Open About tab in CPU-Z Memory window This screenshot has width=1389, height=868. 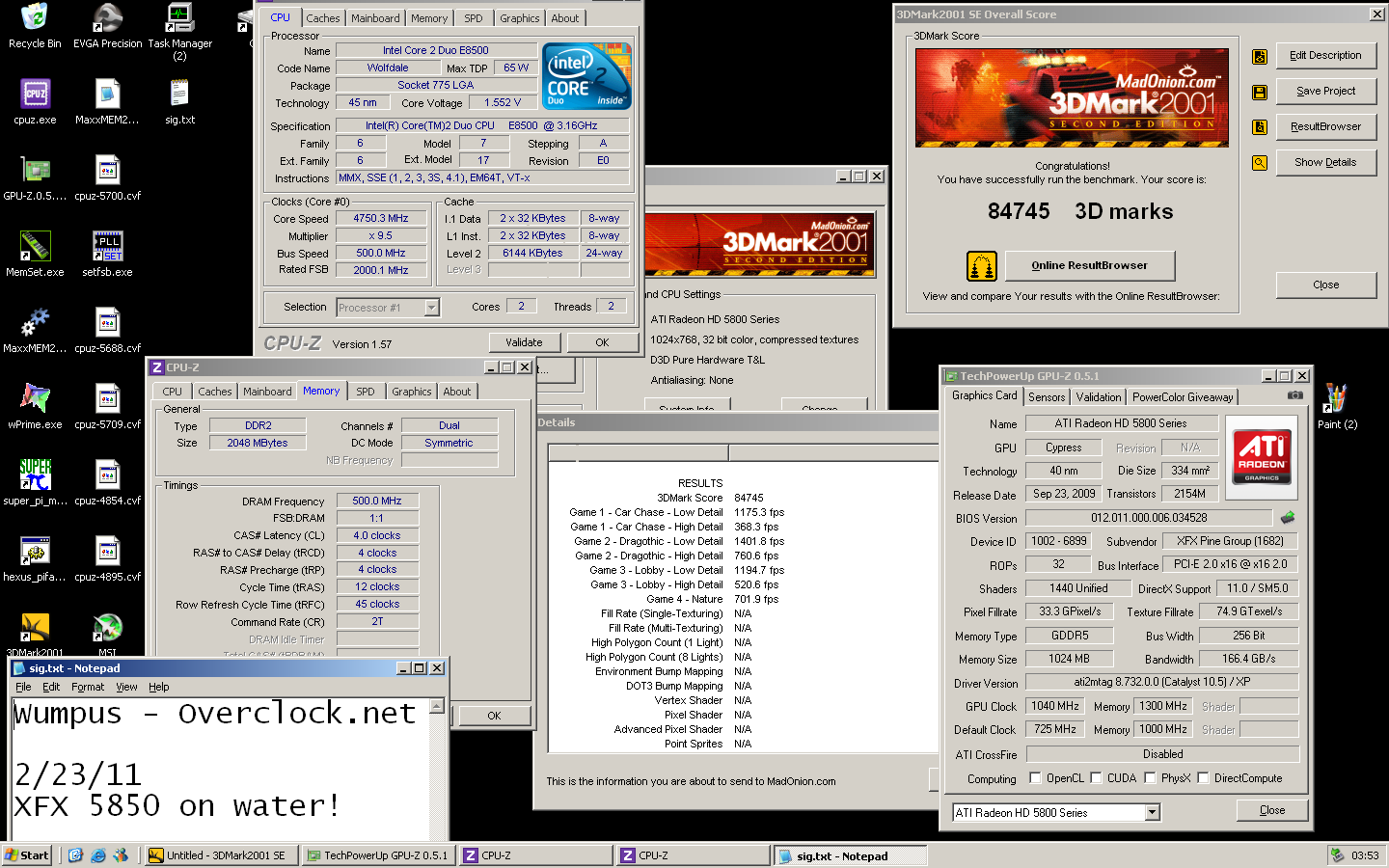click(456, 392)
